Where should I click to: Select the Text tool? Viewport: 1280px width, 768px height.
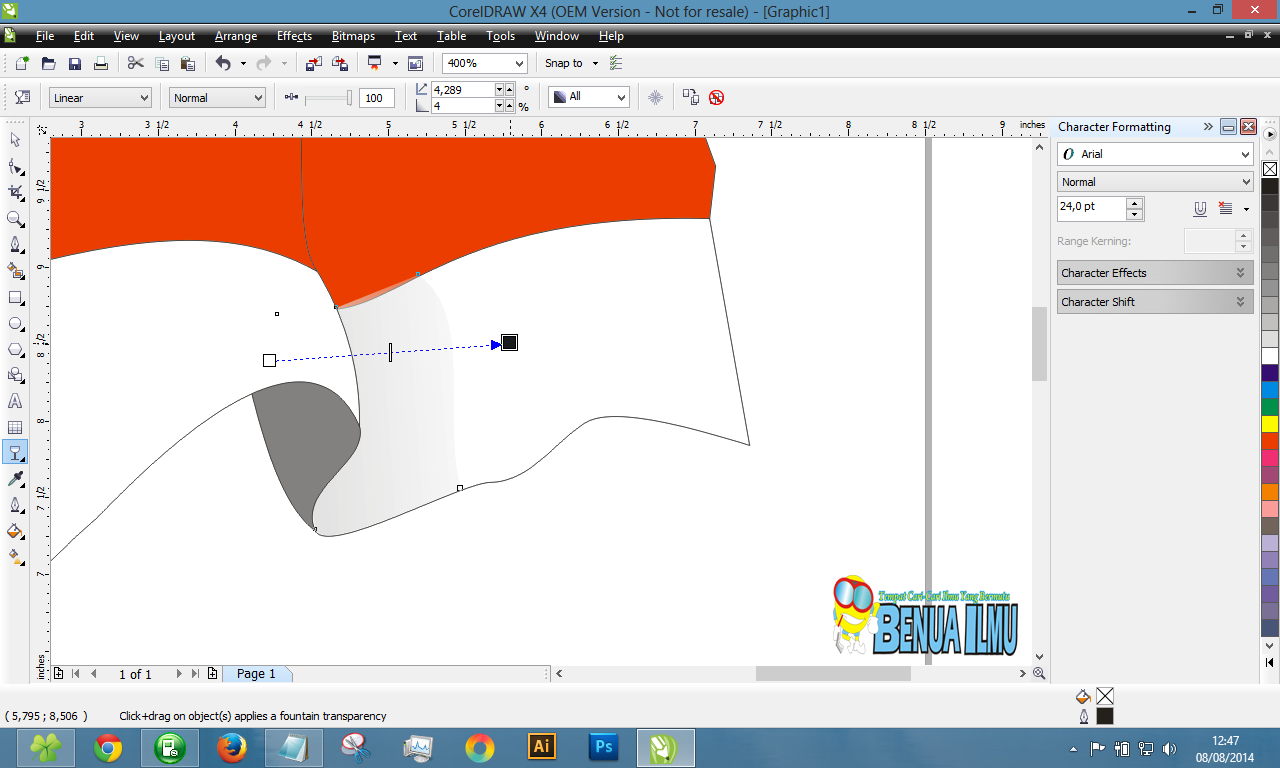[x=15, y=401]
